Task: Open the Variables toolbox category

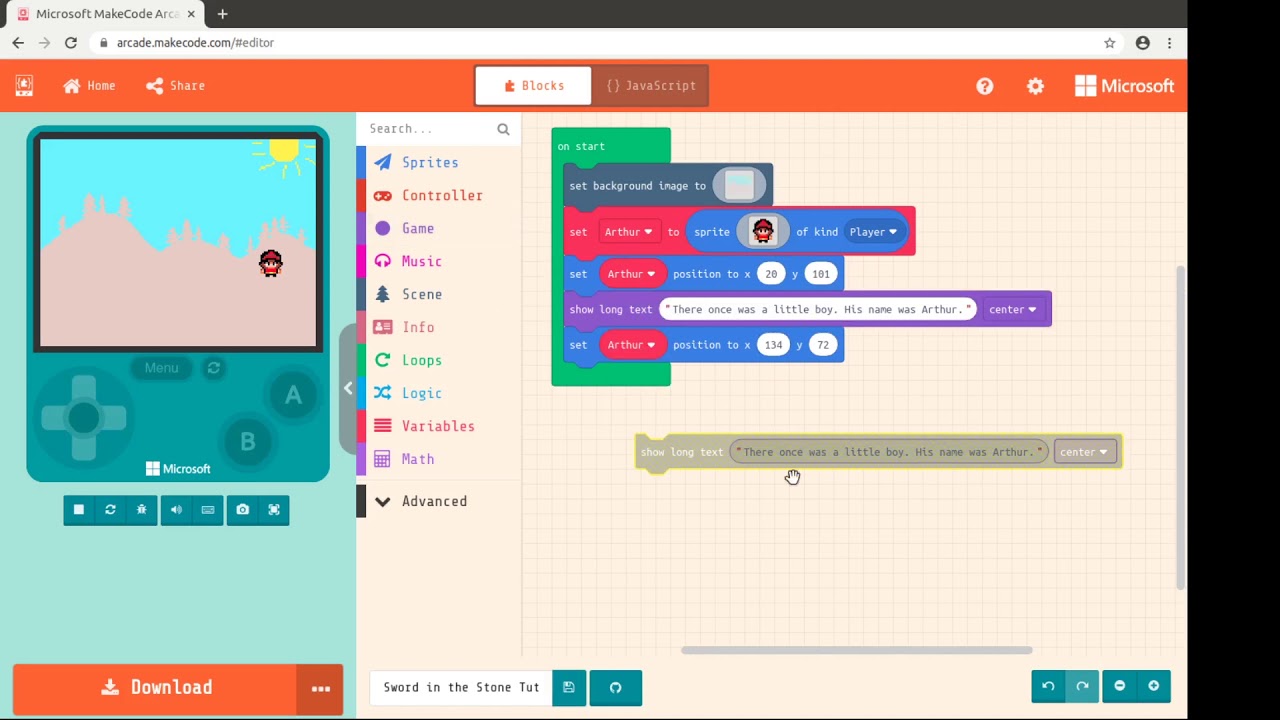Action: pyautogui.click(x=439, y=426)
